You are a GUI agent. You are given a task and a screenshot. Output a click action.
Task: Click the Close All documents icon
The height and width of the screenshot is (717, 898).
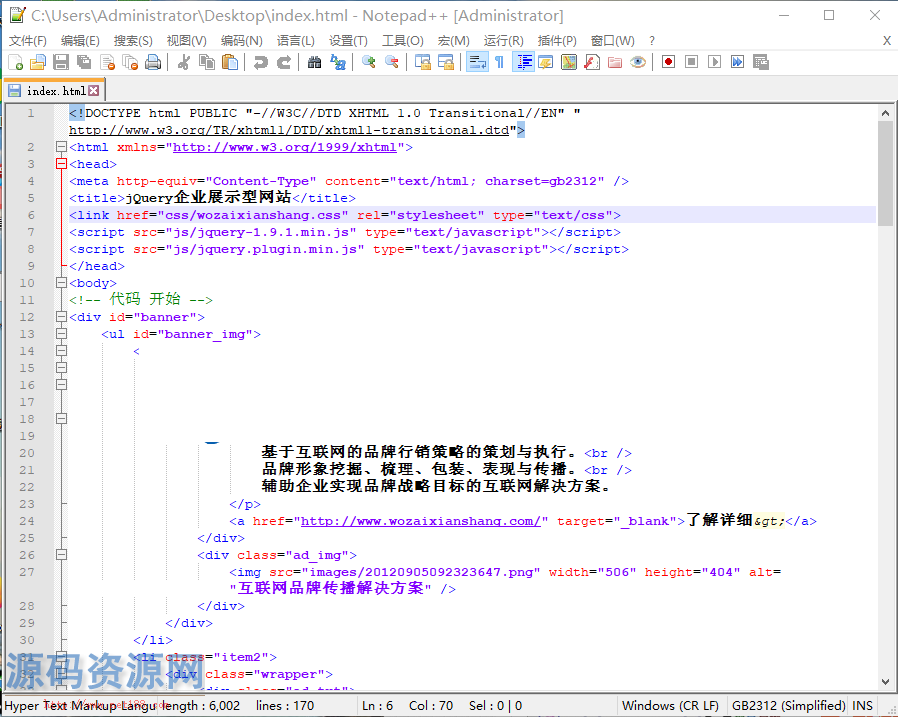pos(130,62)
